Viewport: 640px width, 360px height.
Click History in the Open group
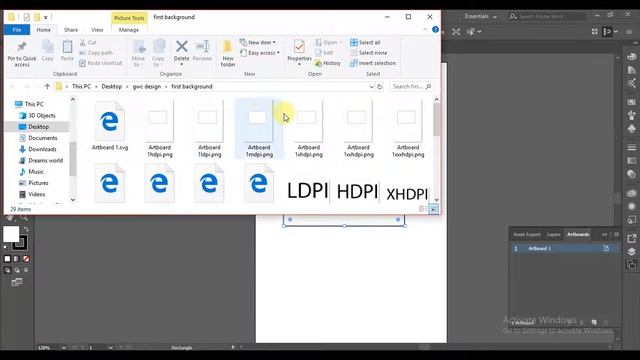click(328, 63)
